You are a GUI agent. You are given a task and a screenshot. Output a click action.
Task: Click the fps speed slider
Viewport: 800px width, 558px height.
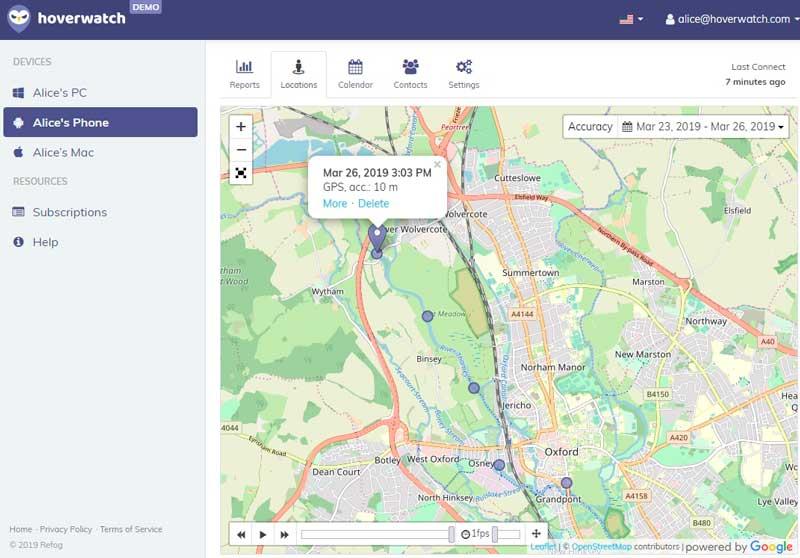click(x=506, y=534)
